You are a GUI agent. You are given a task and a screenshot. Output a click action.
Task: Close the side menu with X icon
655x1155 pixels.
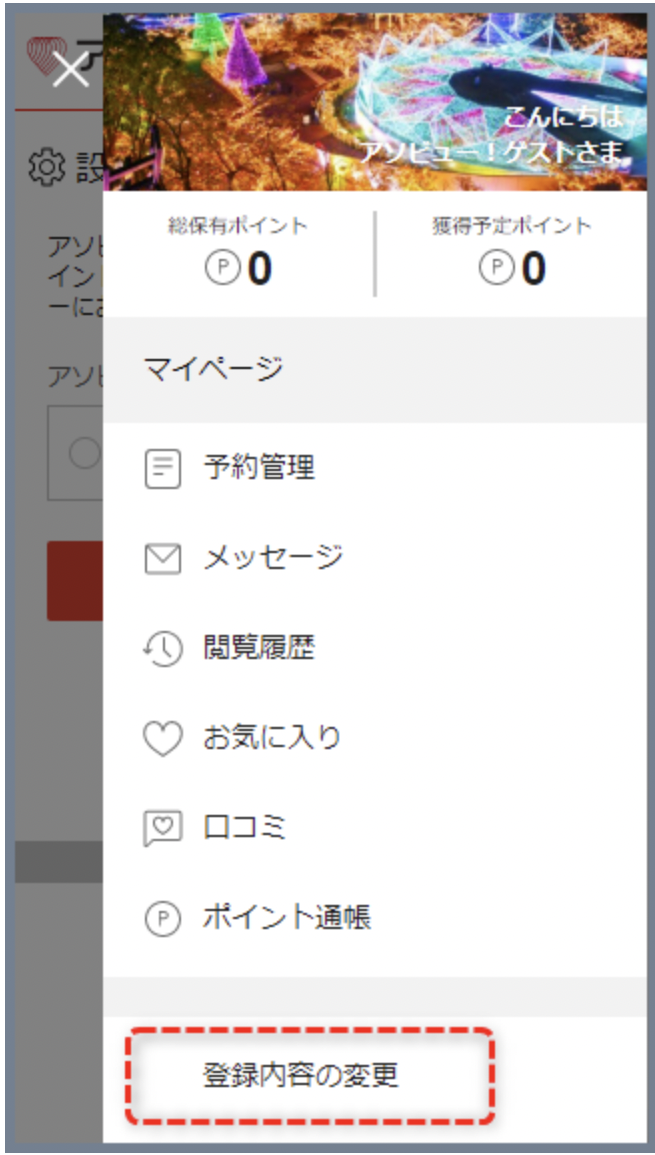coord(71,71)
